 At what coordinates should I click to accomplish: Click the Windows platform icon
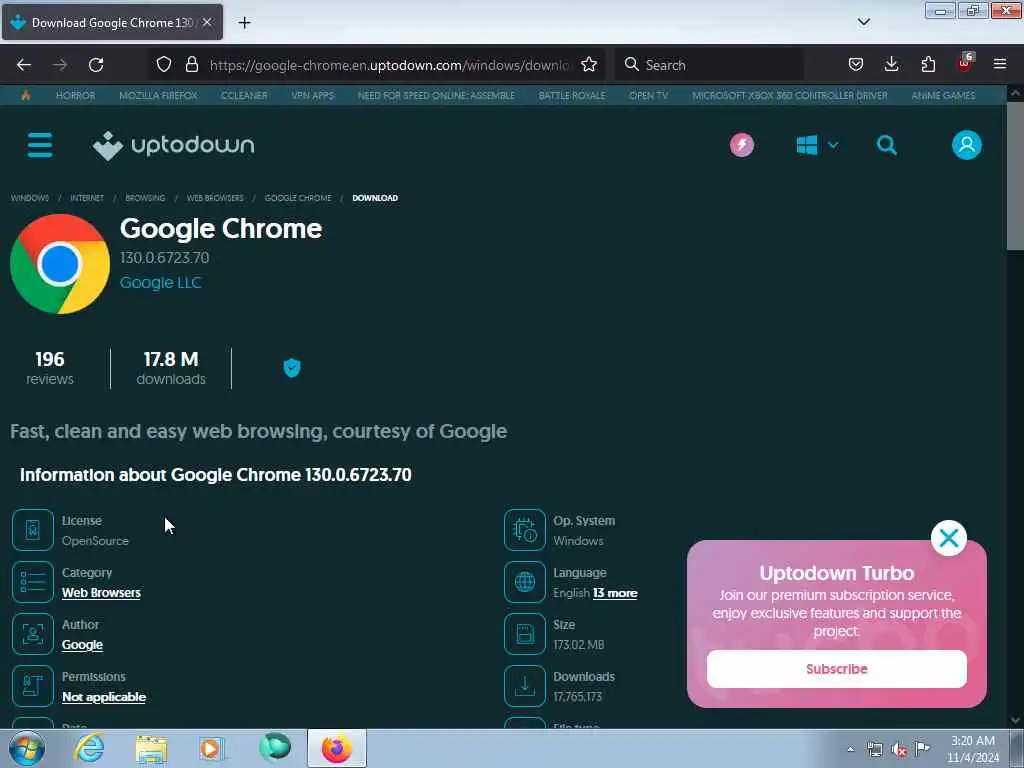[x=807, y=145]
